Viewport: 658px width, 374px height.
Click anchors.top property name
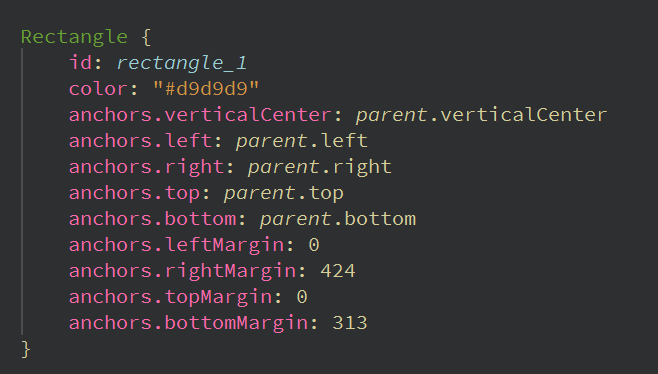pyautogui.click(x=134, y=193)
